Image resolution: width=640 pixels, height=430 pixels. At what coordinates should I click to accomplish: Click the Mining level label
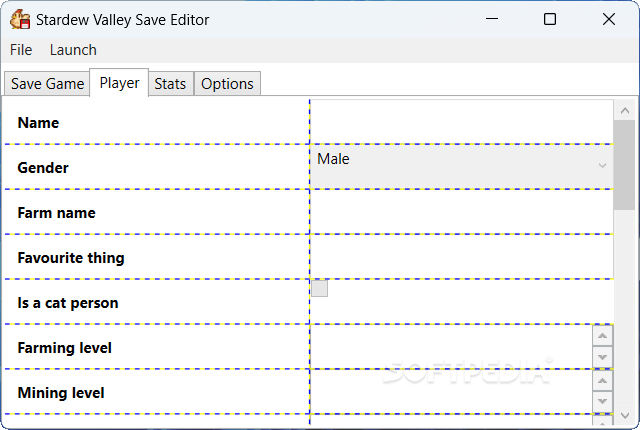(x=61, y=393)
